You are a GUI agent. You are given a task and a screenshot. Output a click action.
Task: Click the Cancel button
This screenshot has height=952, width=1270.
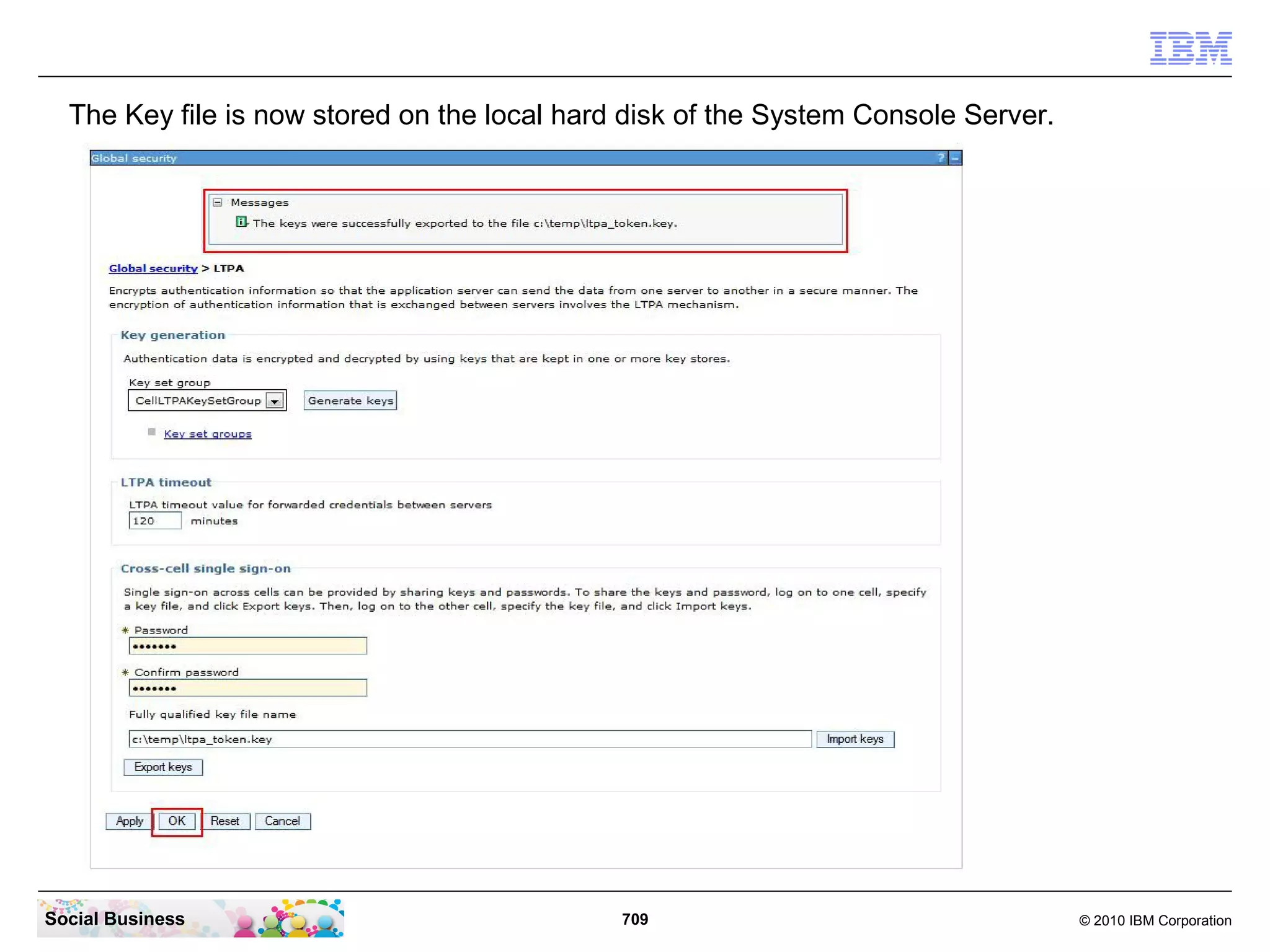point(283,821)
